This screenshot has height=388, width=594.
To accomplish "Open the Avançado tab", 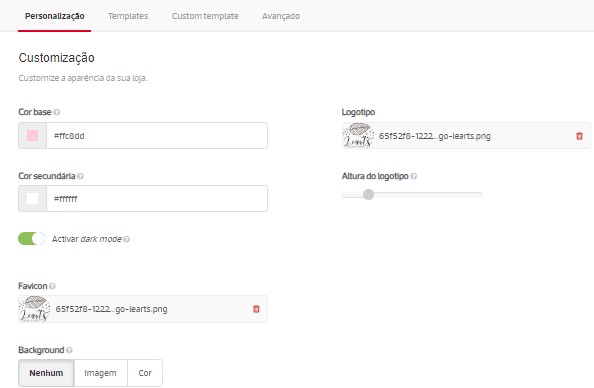I will coord(281,16).
